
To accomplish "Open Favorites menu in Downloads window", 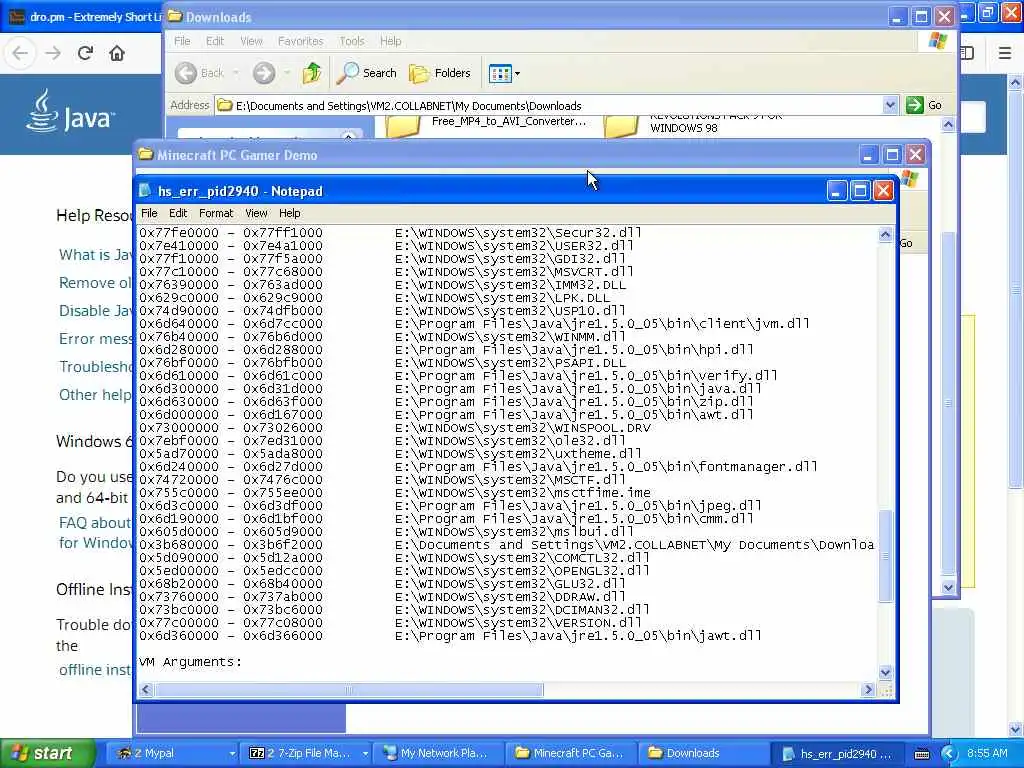I will pos(300,41).
